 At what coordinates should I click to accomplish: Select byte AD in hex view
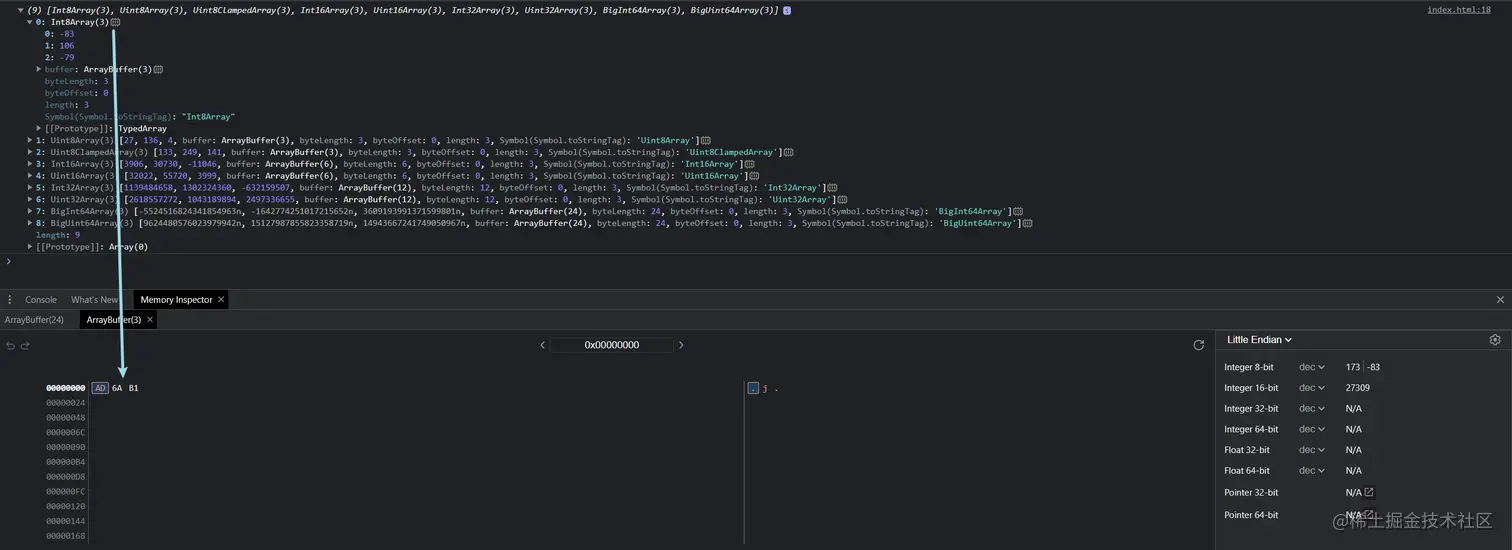pos(100,388)
